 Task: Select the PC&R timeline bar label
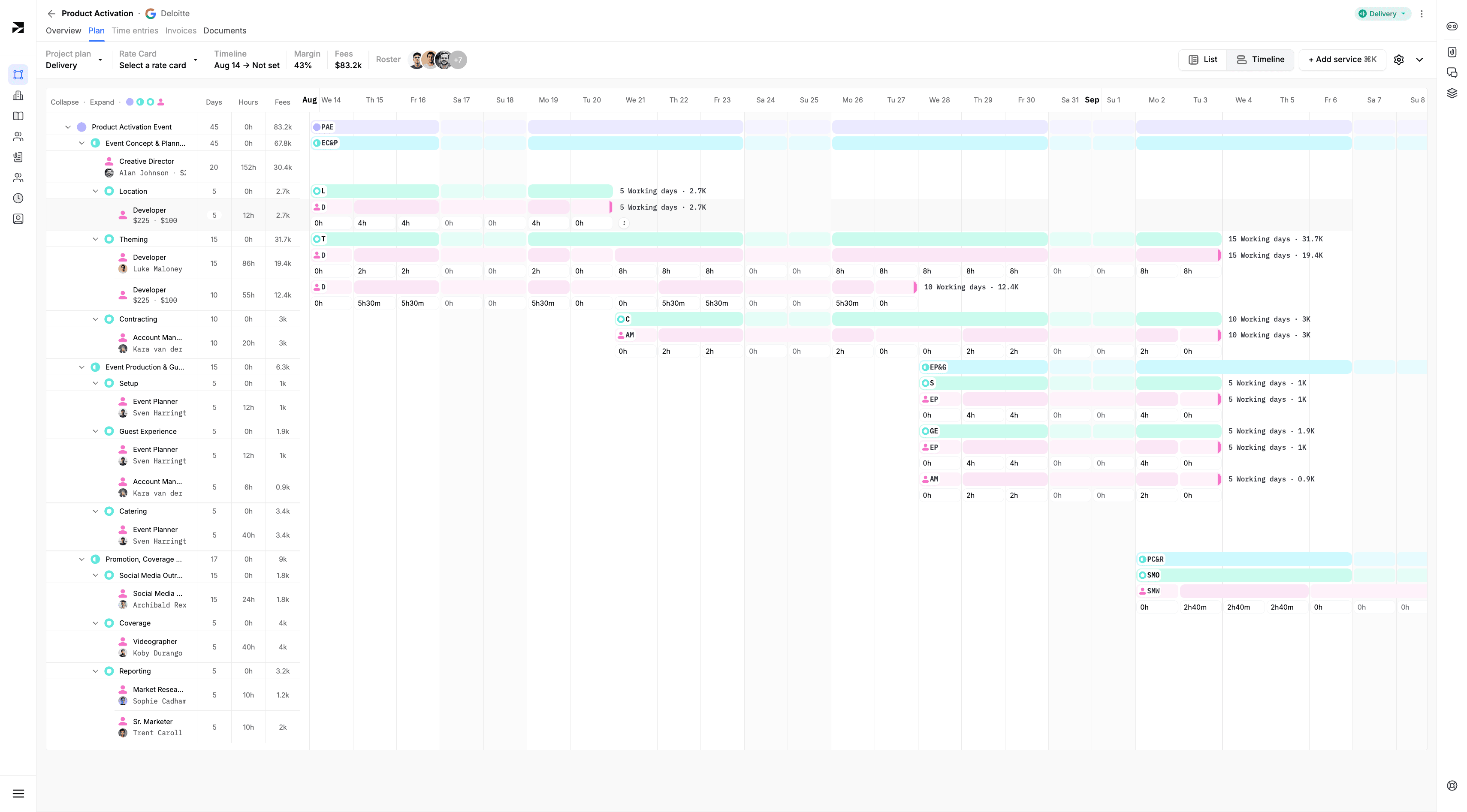pos(1151,559)
